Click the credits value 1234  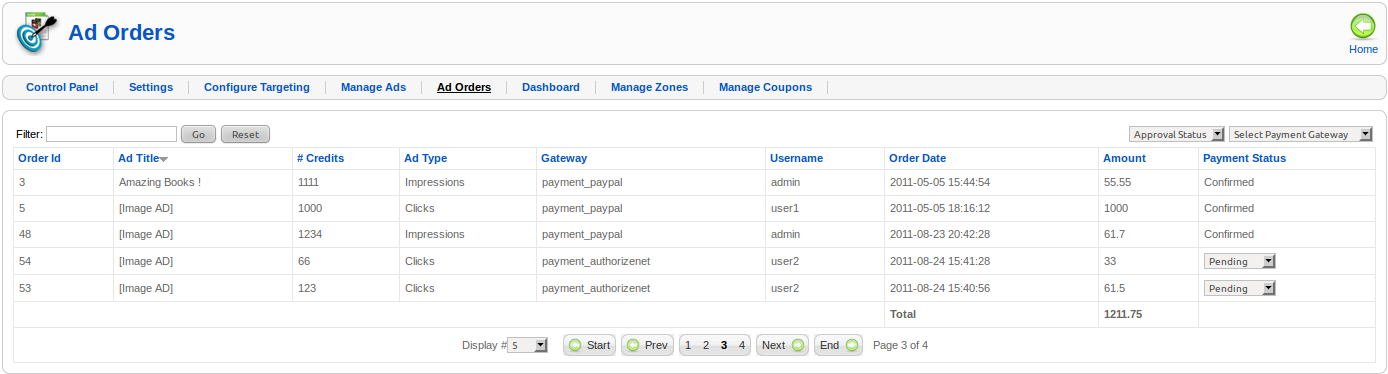[x=310, y=234]
